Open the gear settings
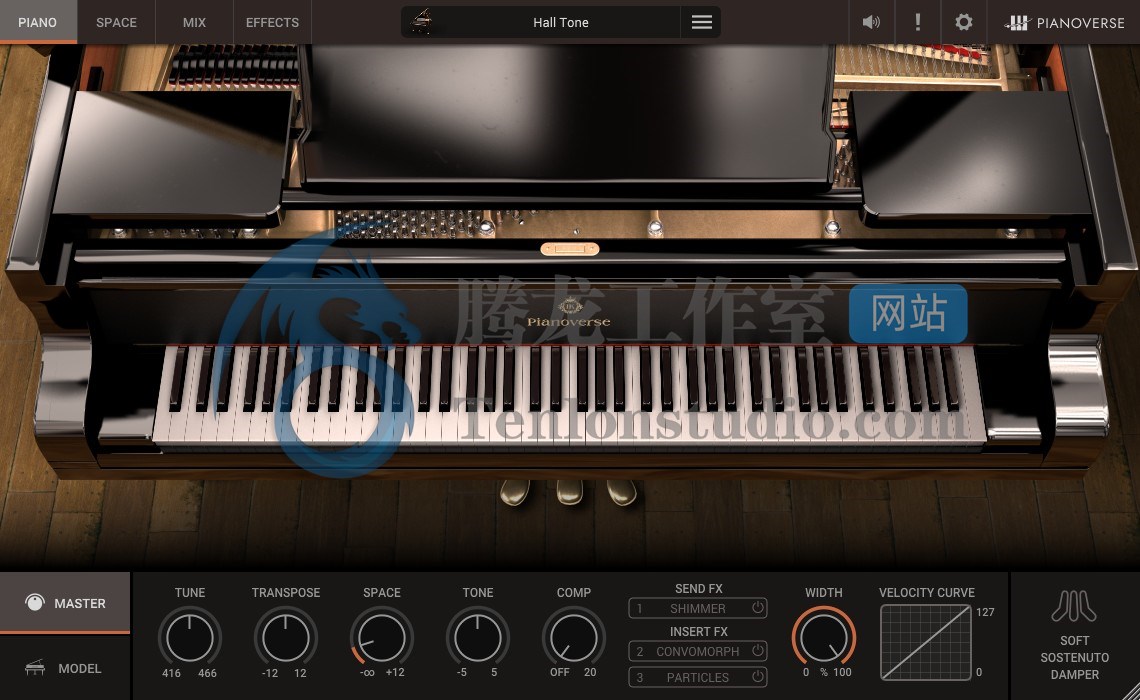Image resolution: width=1140 pixels, height=700 pixels. [x=963, y=22]
